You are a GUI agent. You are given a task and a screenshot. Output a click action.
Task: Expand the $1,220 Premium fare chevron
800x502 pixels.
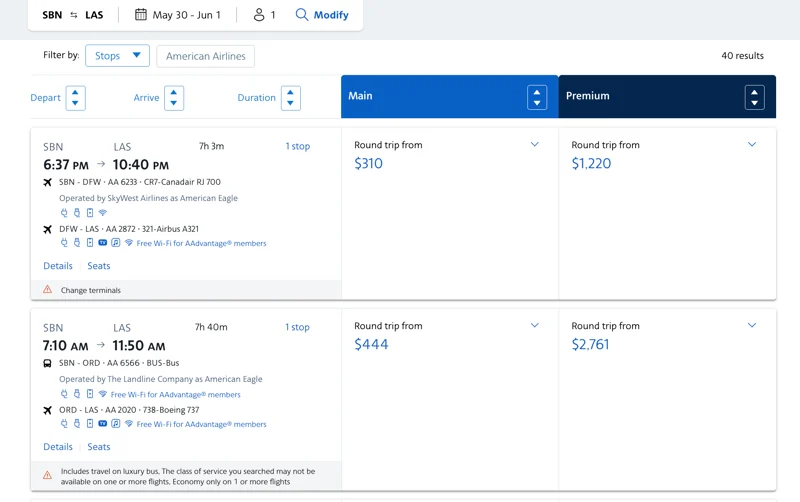click(x=752, y=144)
